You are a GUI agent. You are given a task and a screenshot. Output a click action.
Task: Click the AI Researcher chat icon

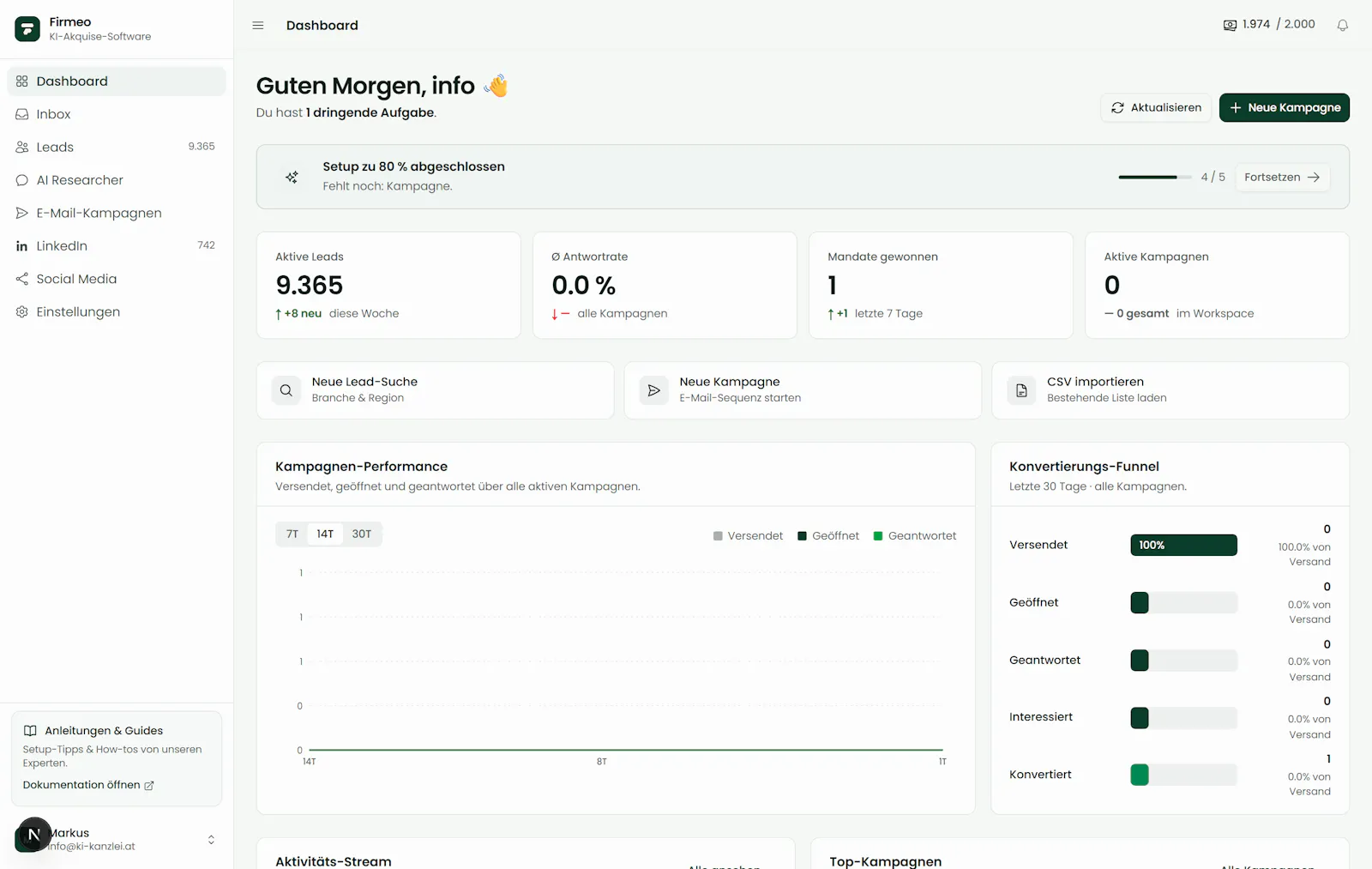click(22, 180)
